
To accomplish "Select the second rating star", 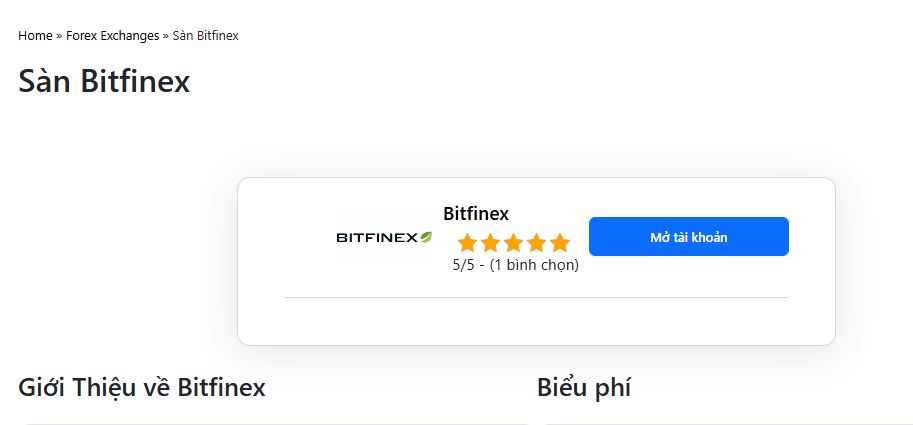I will click(x=490, y=242).
